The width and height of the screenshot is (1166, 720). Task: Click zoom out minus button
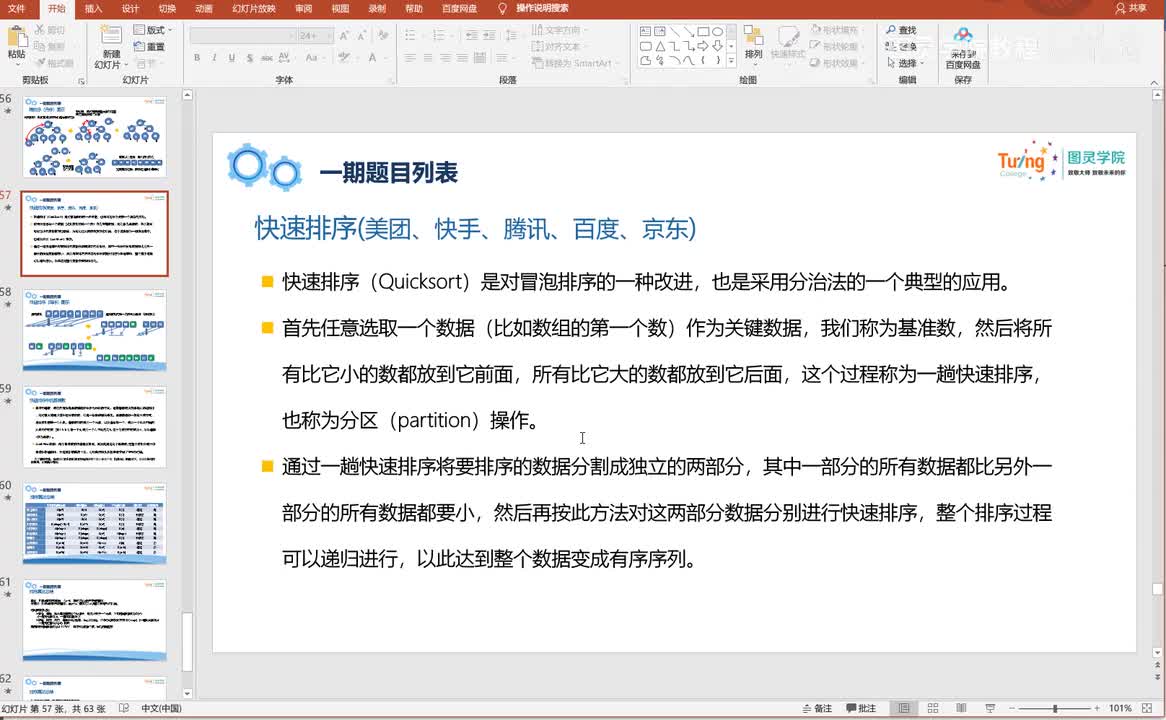pyautogui.click(x=1011, y=708)
